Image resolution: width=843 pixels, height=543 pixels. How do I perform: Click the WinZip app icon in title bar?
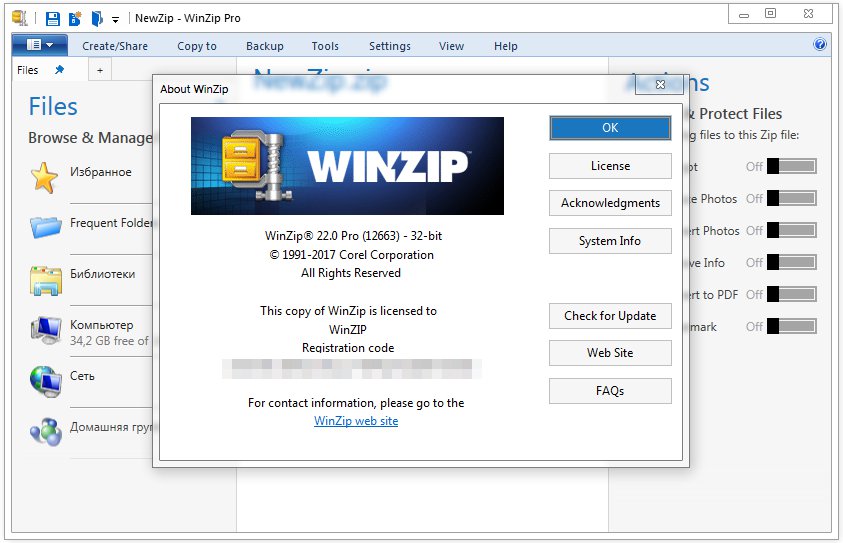[x=20, y=18]
